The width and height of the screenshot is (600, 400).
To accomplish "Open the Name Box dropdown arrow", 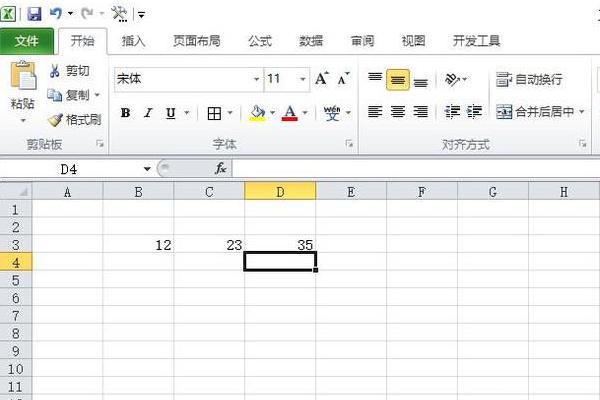I will tap(147, 169).
